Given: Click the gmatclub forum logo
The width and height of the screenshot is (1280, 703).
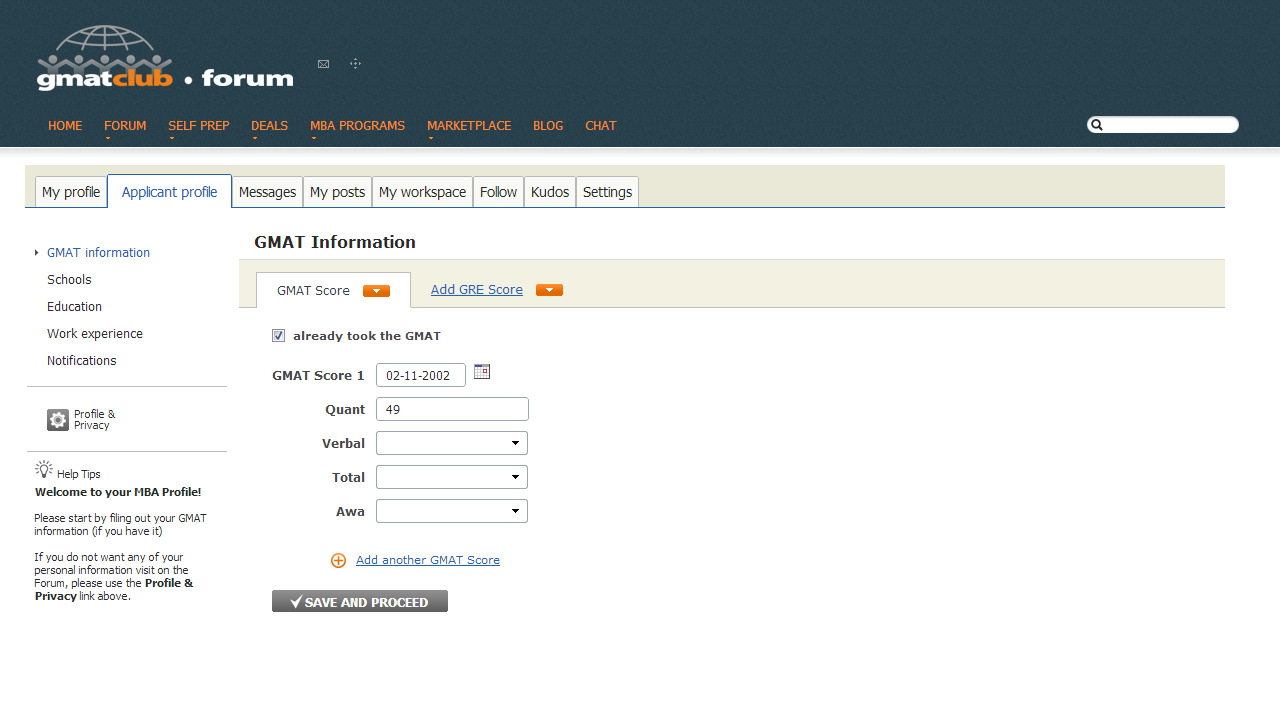Looking at the screenshot, I should [165, 59].
